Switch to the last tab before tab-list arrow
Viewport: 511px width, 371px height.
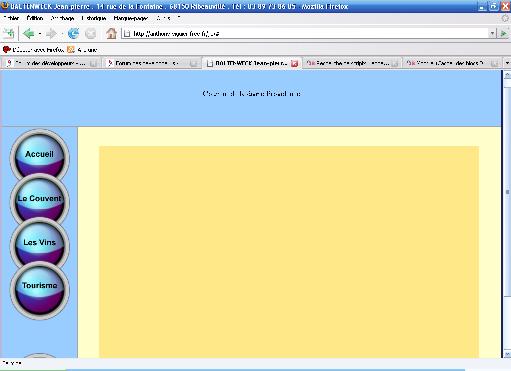click(x=452, y=63)
